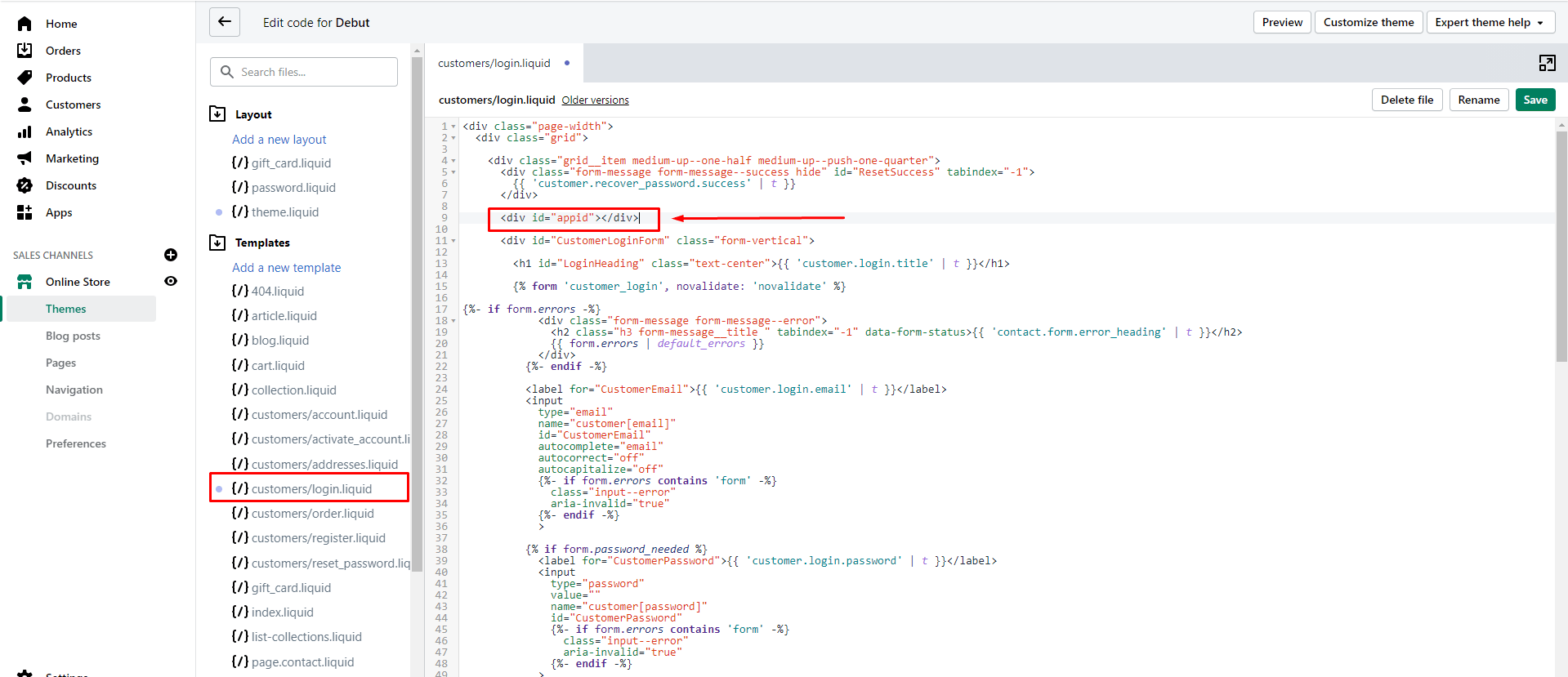Open customers/order.liquid template file

(303, 514)
